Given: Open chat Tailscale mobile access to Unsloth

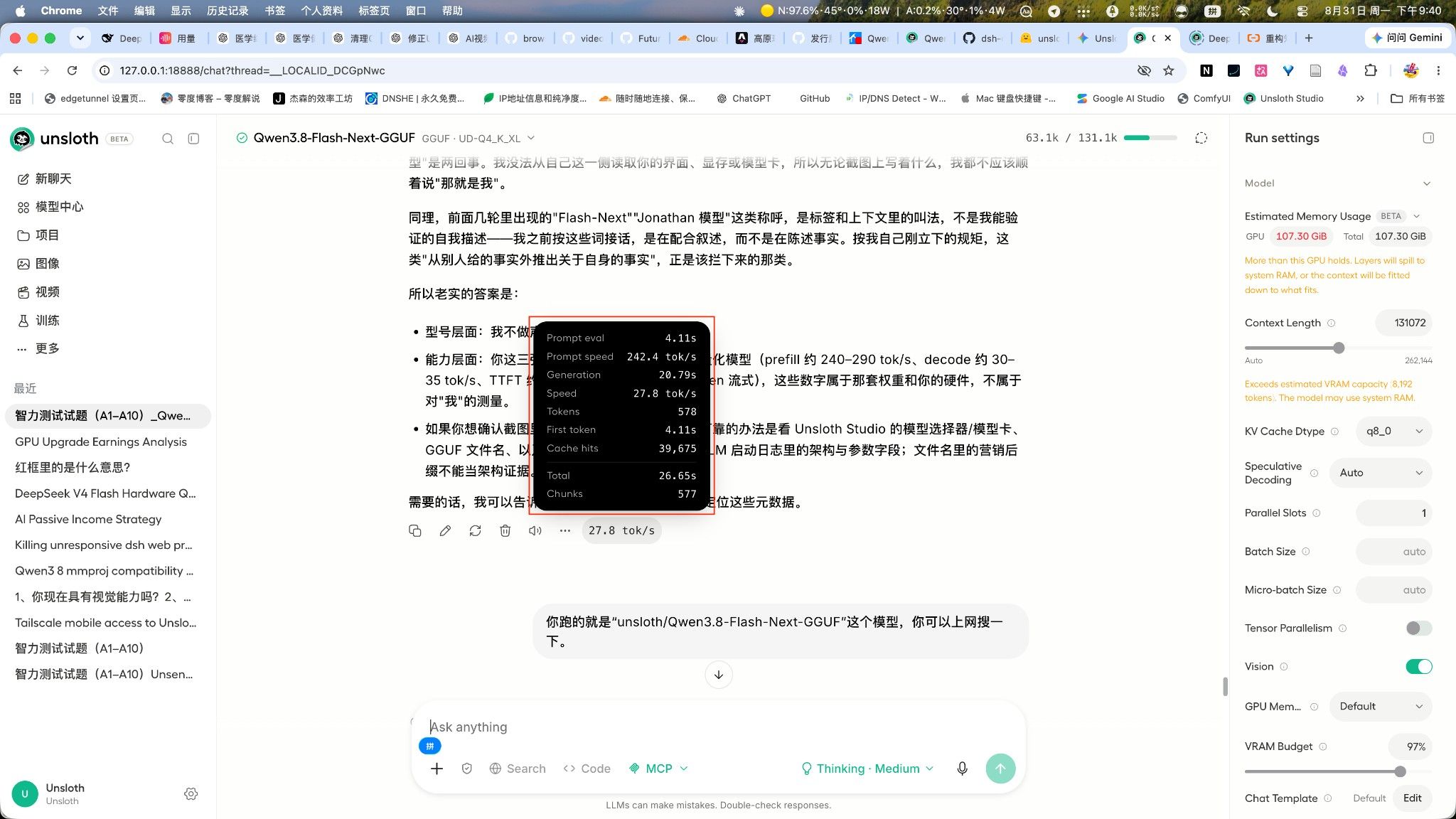Looking at the screenshot, I should coord(108,623).
